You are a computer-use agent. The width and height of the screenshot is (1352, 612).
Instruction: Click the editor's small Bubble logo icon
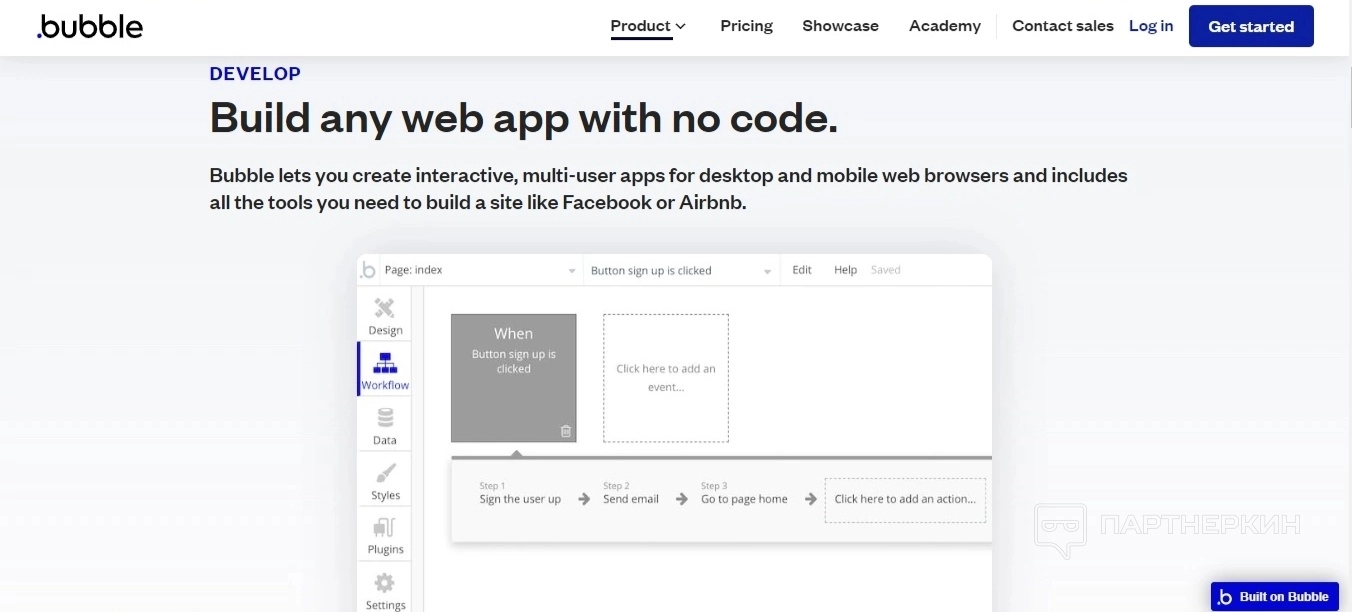(x=368, y=270)
